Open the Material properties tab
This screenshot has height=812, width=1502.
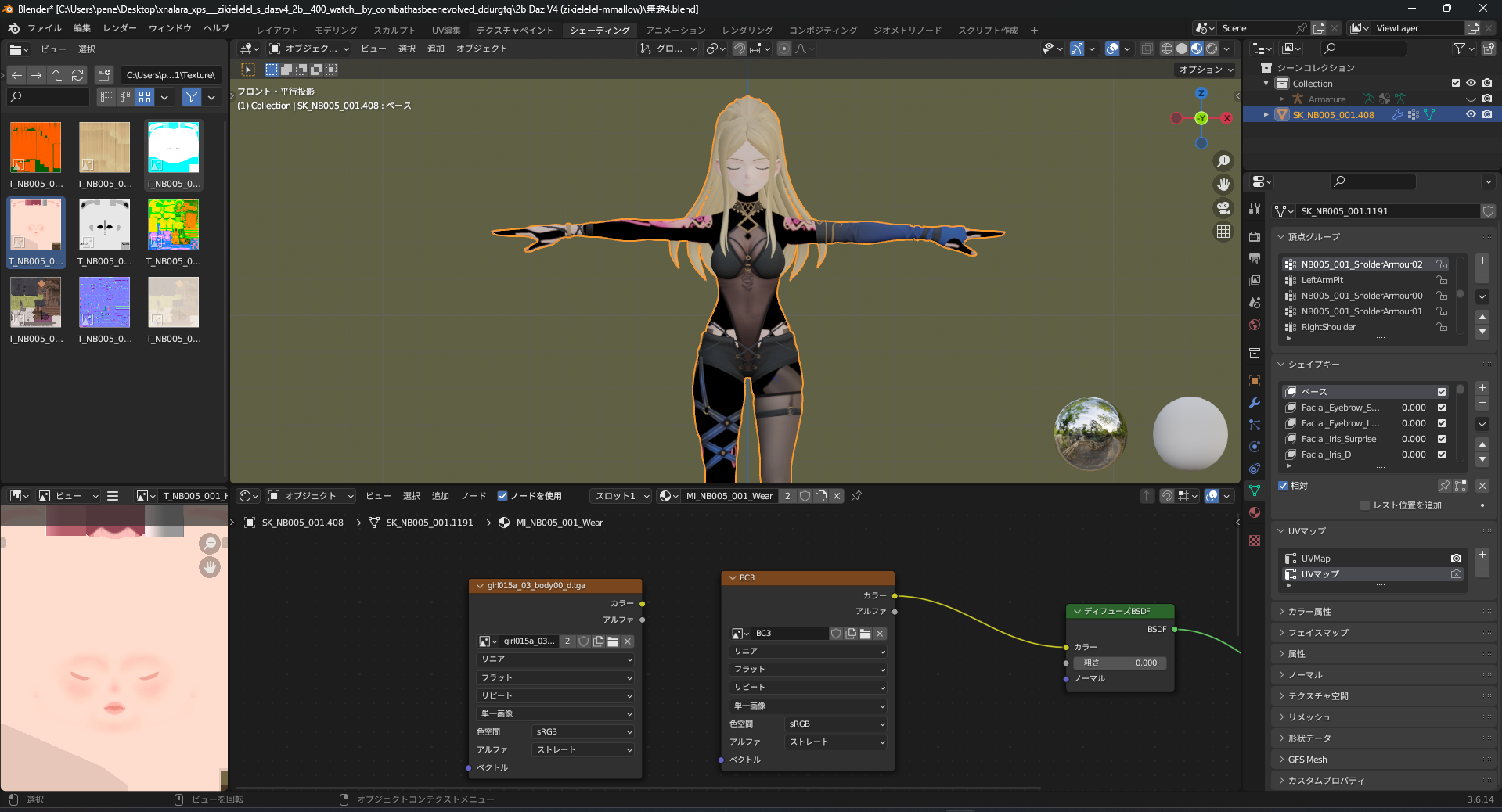(1255, 512)
